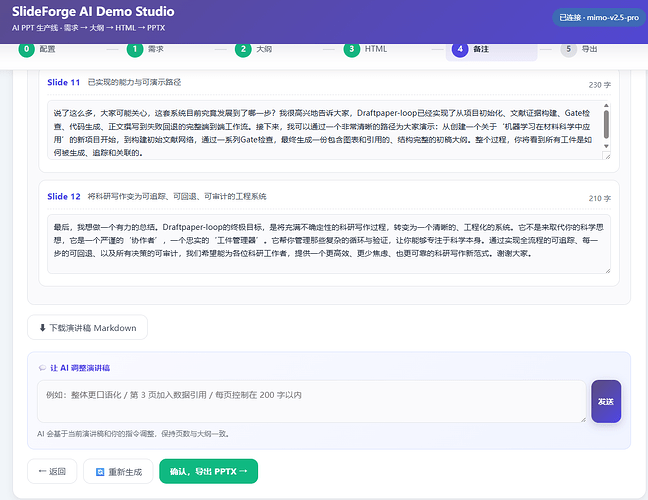Image resolution: width=648 pixels, height=500 pixels.
Task: Click step 0 配置 circle icon
Action: 26,49
